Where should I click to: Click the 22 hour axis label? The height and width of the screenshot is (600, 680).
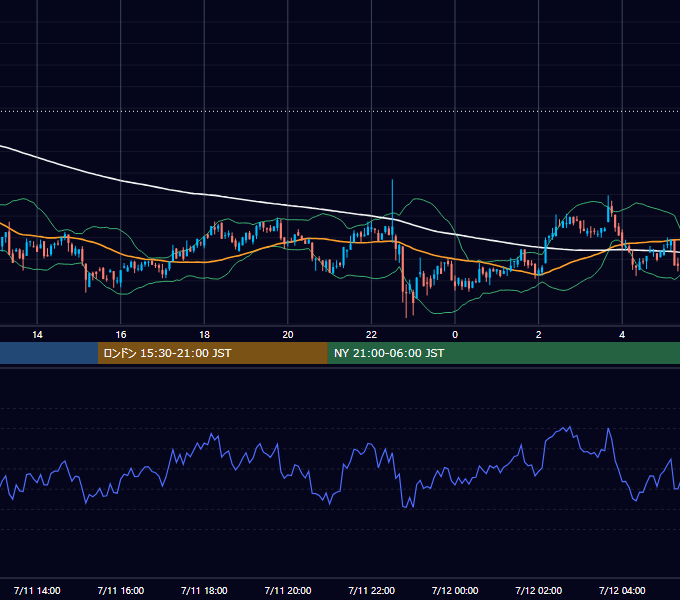coord(371,335)
